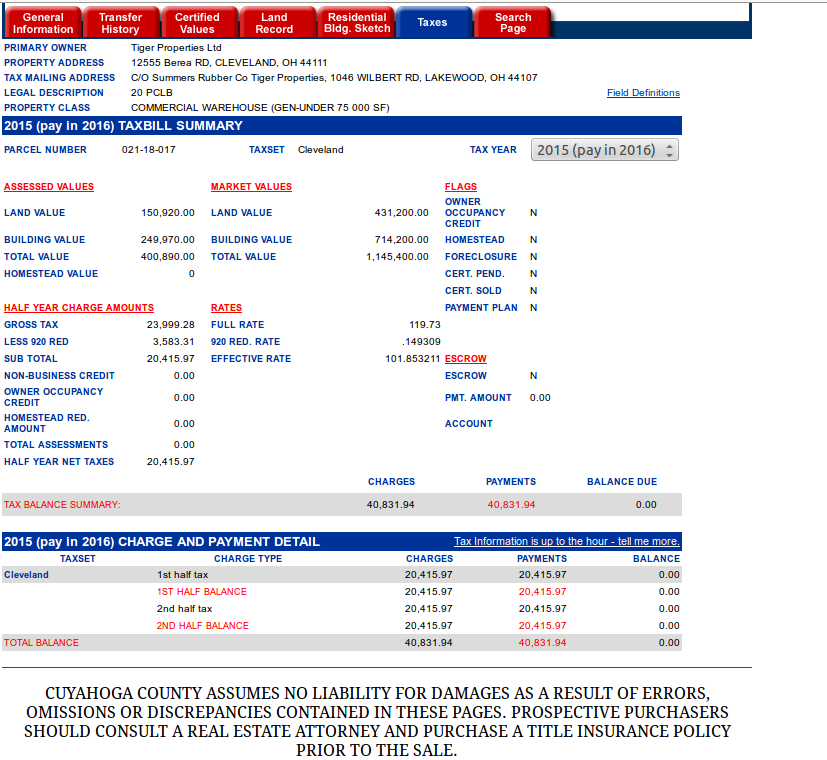Click the Flags heading
Image resolution: width=827 pixels, height=760 pixels.
click(x=461, y=187)
